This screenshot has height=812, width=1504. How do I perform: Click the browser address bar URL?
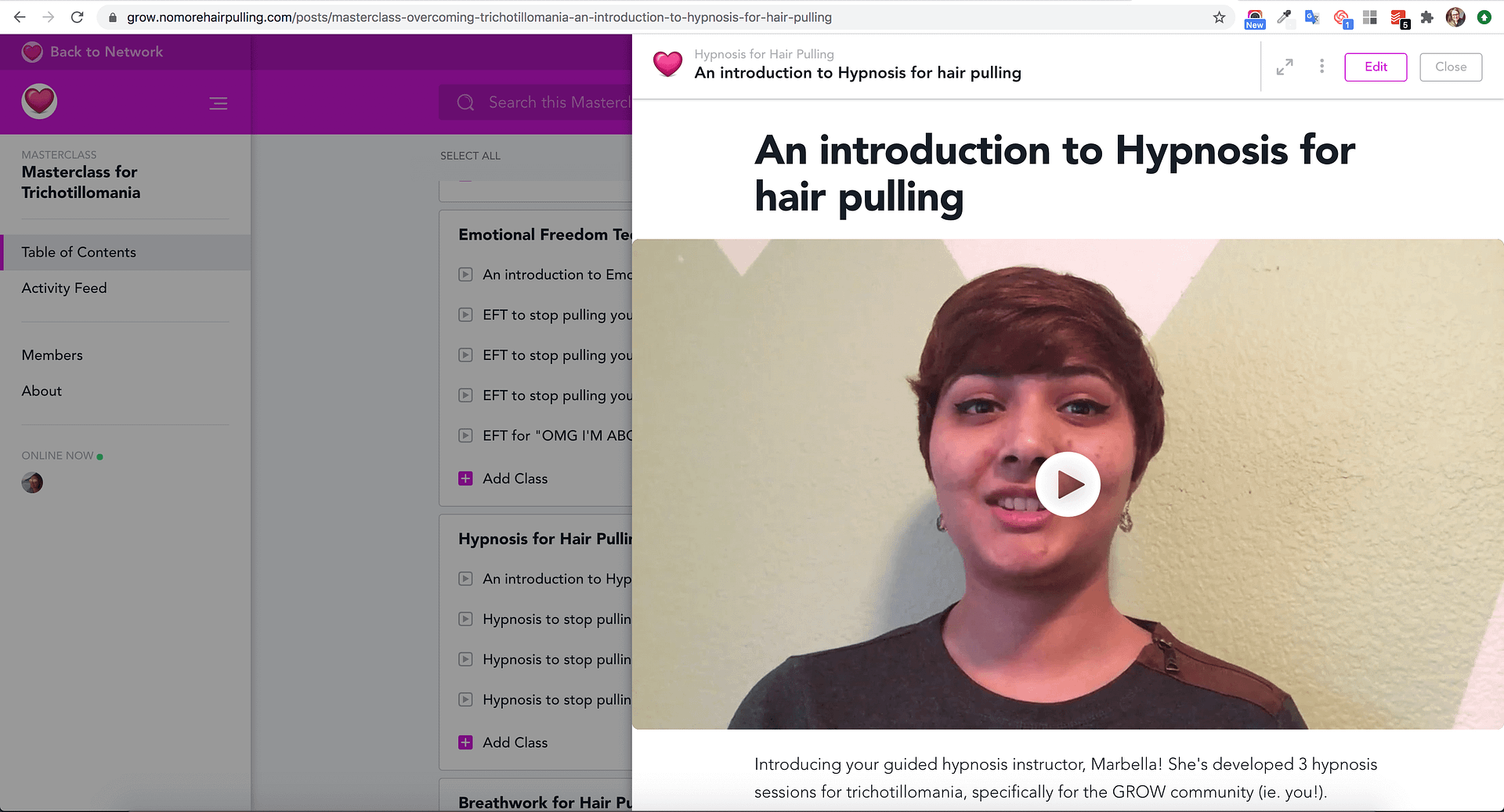(479, 17)
